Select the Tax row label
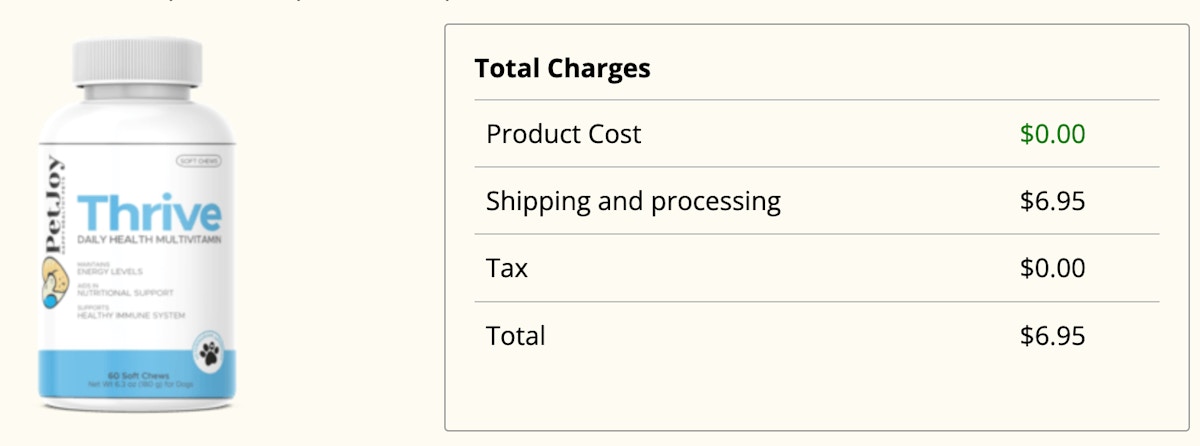Image resolution: width=1200 pixels, height=446 pixels. [x=507, y=268]
